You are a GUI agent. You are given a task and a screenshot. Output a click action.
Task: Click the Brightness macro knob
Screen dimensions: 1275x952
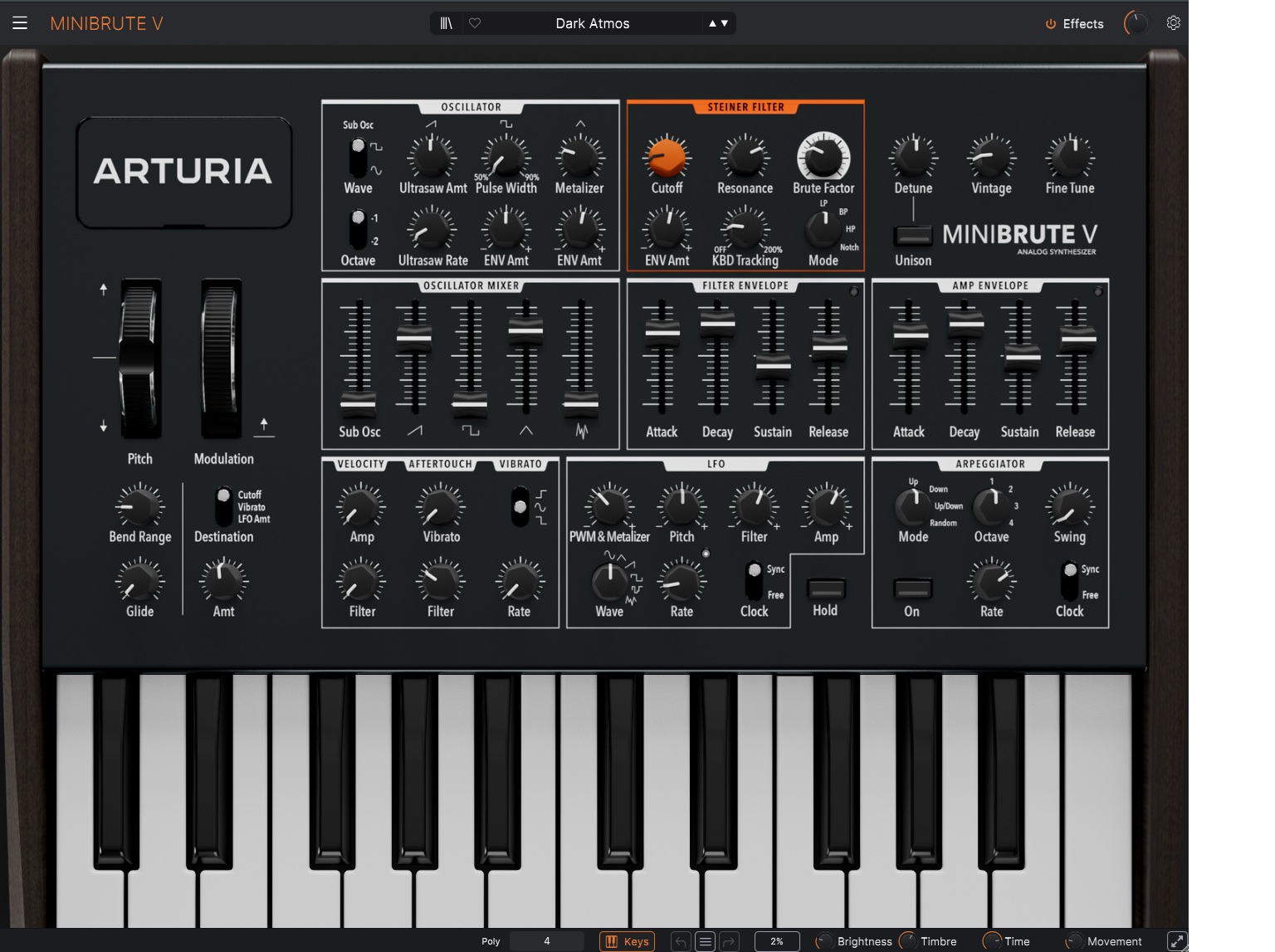pos(824,941)
